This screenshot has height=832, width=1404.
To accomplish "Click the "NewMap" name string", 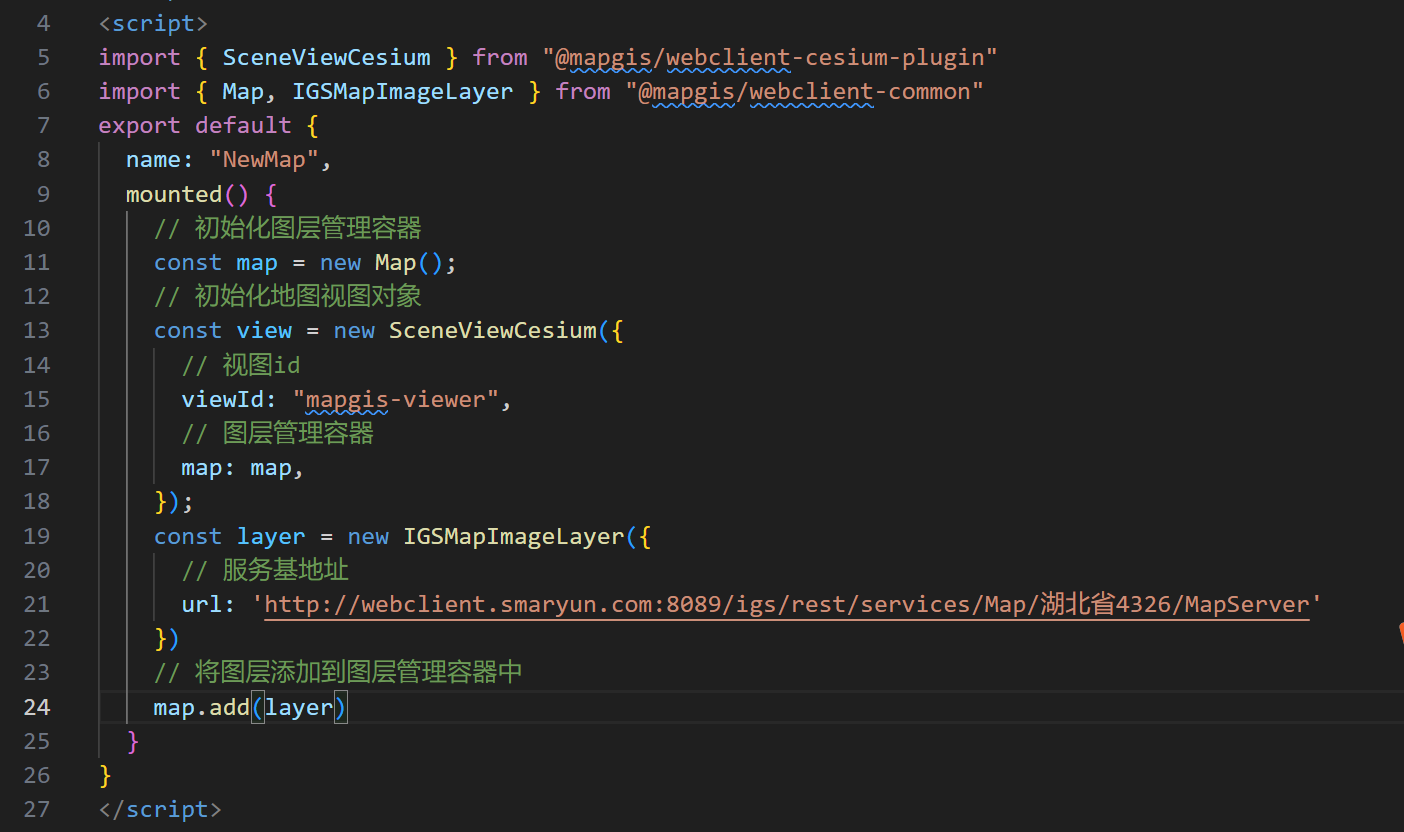I will [x=263, y=160].
